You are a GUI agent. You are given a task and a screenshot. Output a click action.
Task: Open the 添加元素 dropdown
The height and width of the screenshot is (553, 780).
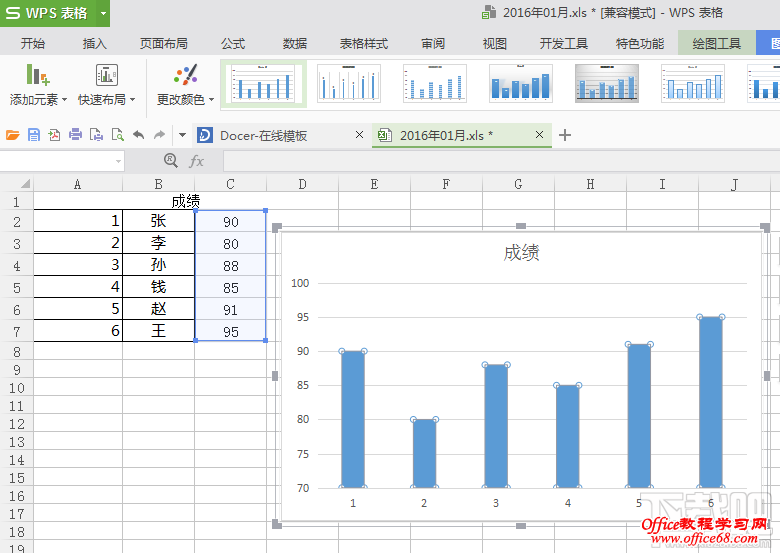click(38, 100)
